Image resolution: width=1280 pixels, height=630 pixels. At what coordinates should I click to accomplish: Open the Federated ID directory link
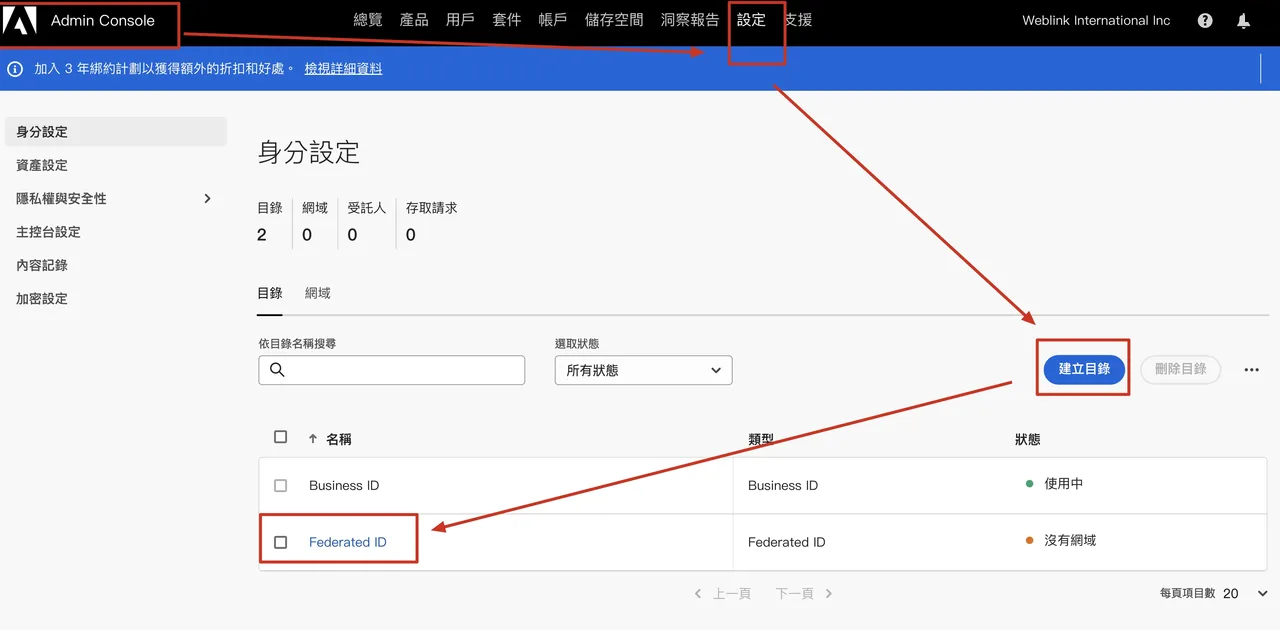(347, 542)
